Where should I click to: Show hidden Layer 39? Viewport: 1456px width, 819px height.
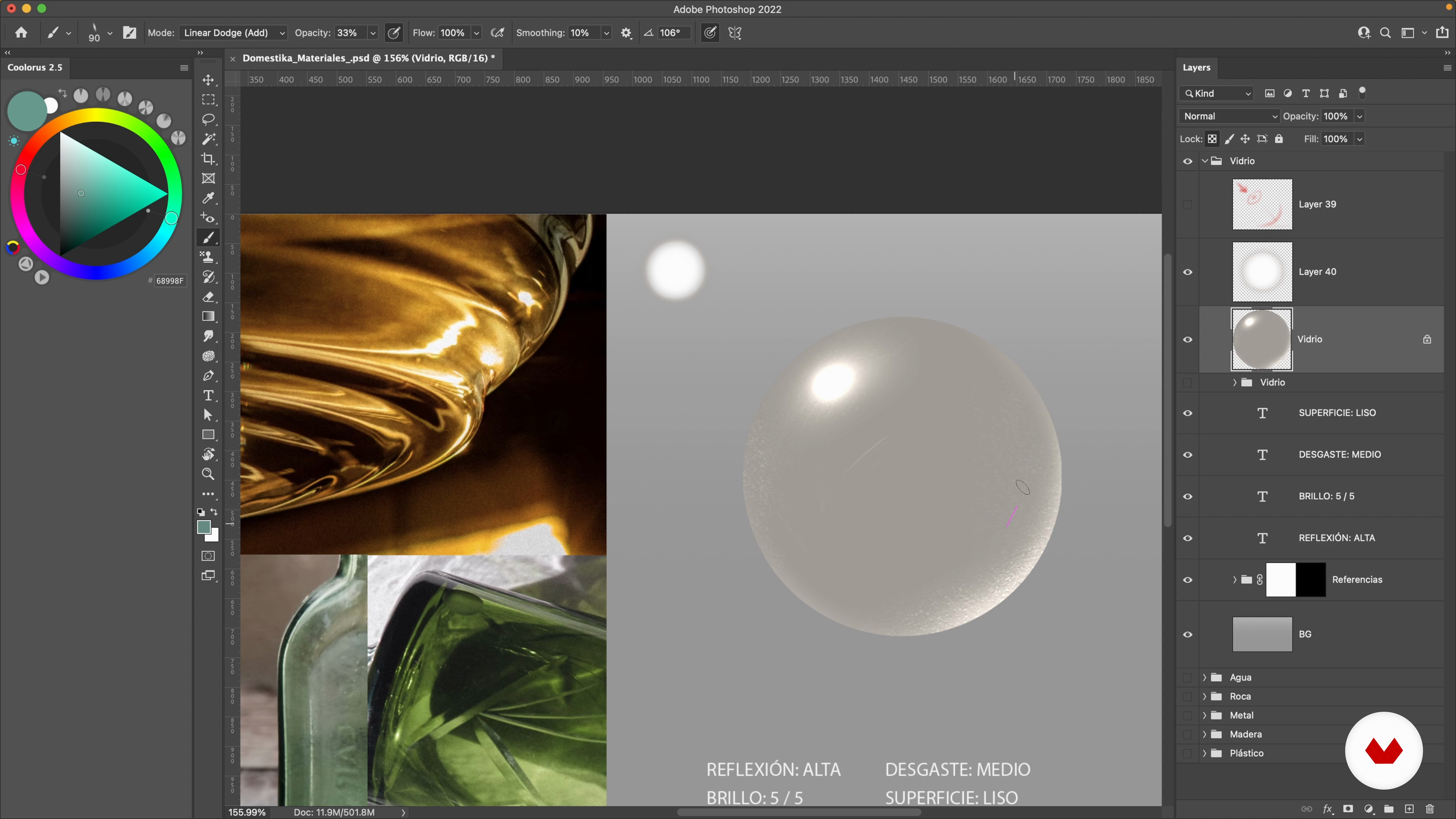[x=1188, y=205]
